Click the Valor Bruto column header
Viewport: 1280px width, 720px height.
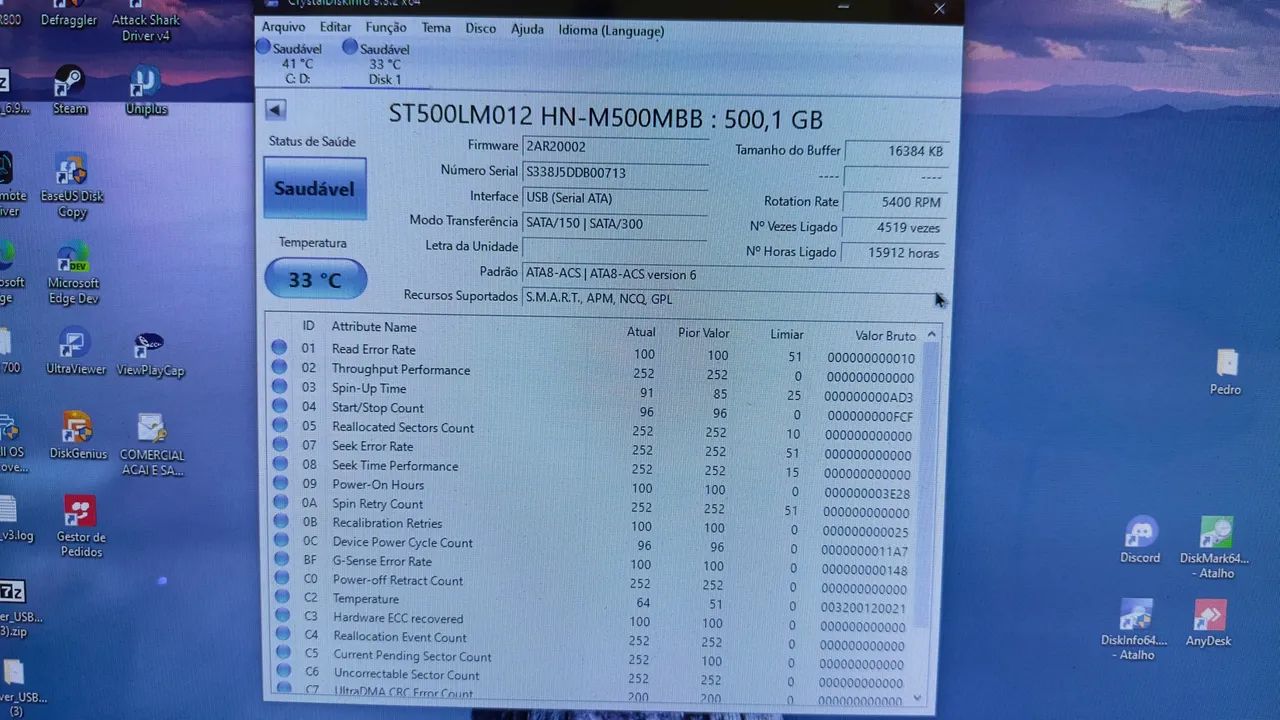coord(885,336)
